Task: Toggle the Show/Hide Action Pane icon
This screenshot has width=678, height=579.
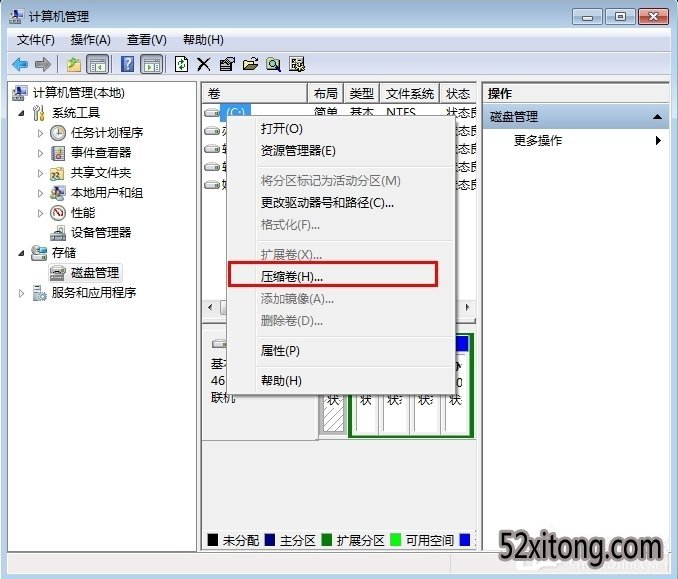Action: 152,65
